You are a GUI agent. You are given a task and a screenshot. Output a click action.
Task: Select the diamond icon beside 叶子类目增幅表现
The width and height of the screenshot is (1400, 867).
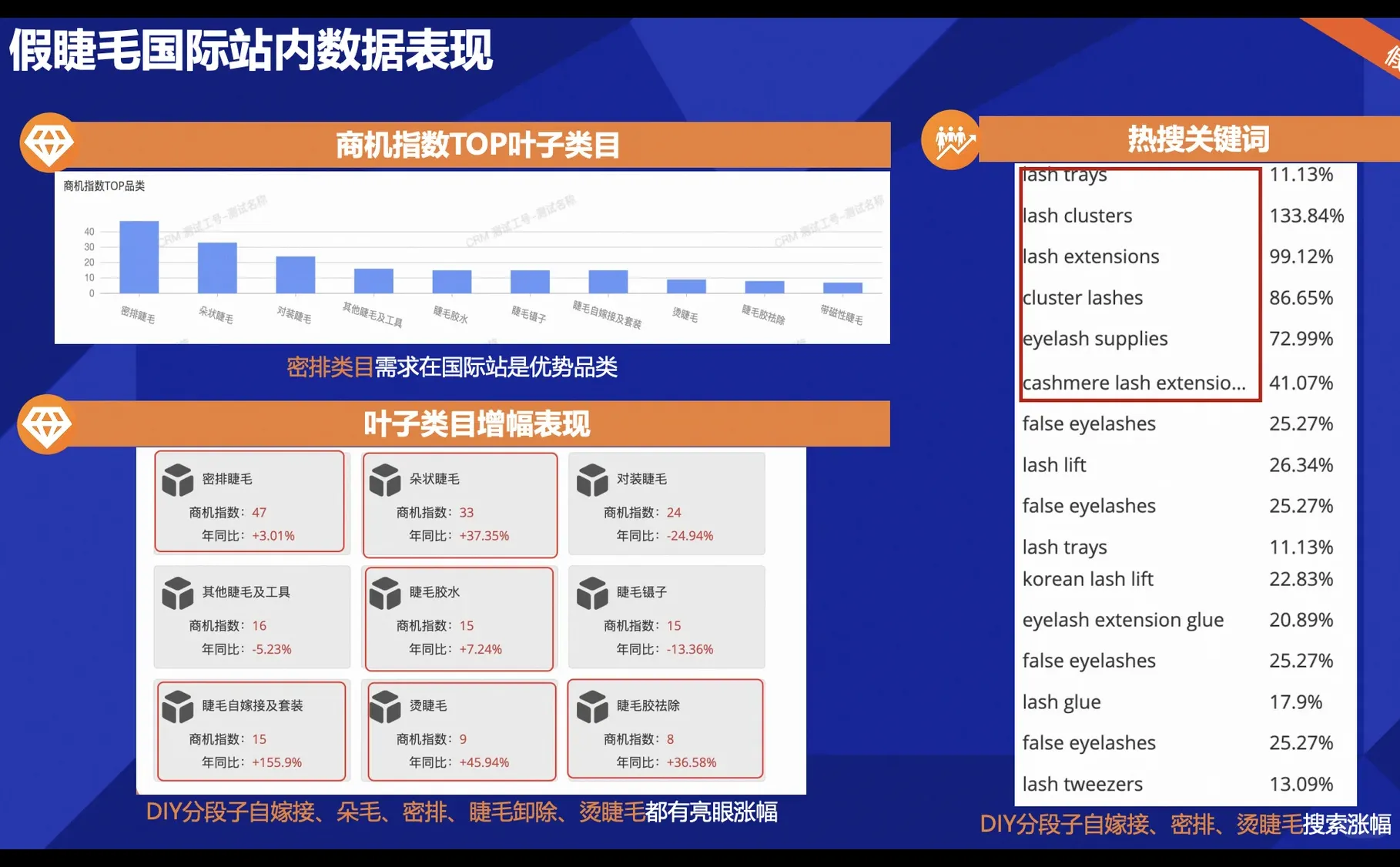(49, 424)
